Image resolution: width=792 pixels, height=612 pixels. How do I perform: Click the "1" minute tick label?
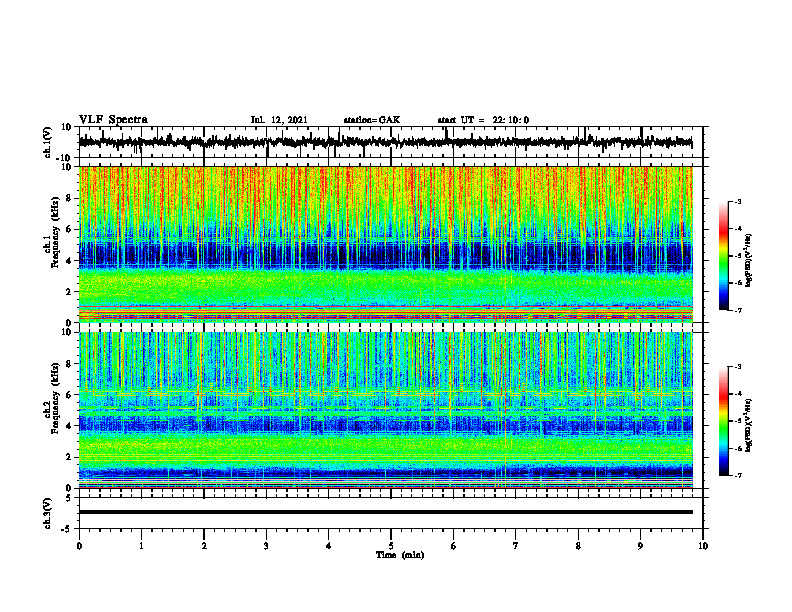pyautogui.click(x=141, y=546)
